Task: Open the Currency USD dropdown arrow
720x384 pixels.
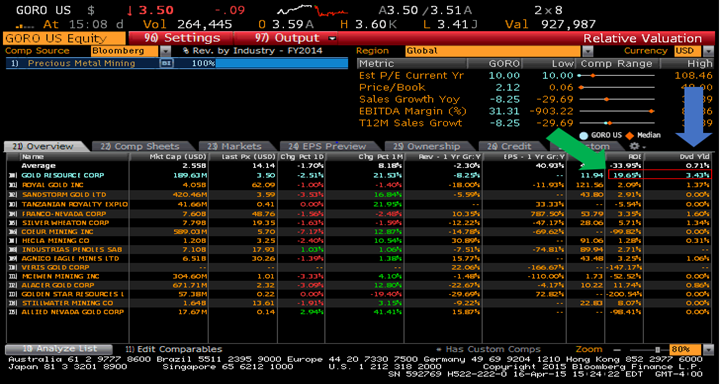Action: pyautogui.click(x=708, y=51)
